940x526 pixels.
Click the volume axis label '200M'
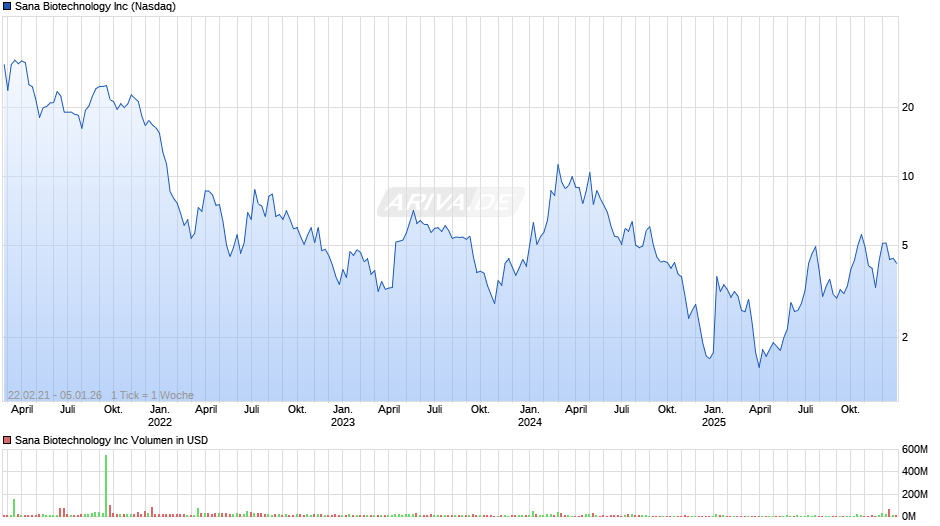[915, 494]
